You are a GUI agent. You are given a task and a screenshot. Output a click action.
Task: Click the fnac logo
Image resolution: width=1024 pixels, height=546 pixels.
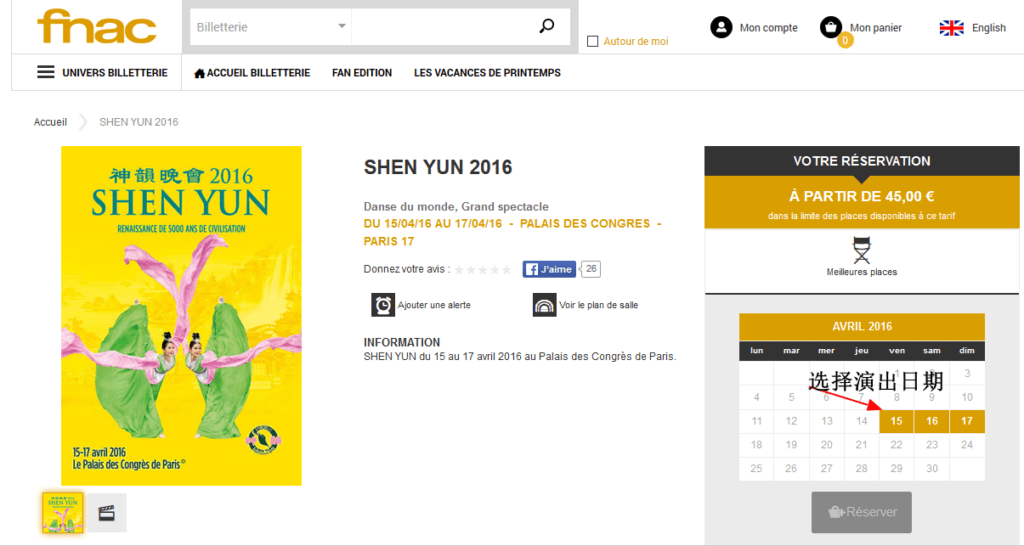click(x=97, y=27)
